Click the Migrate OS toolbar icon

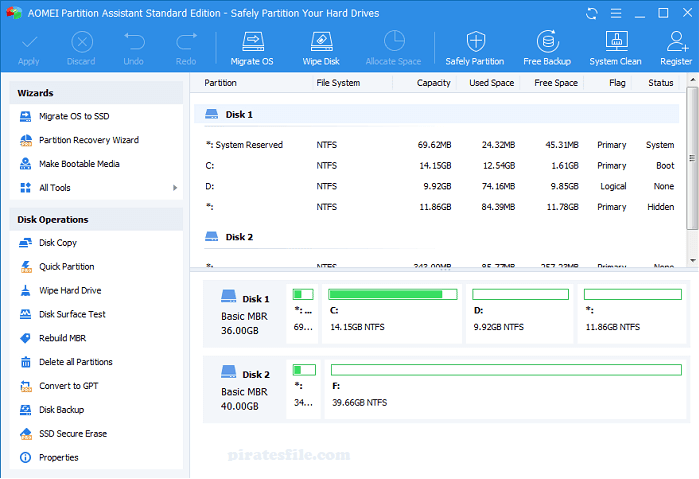252,42
